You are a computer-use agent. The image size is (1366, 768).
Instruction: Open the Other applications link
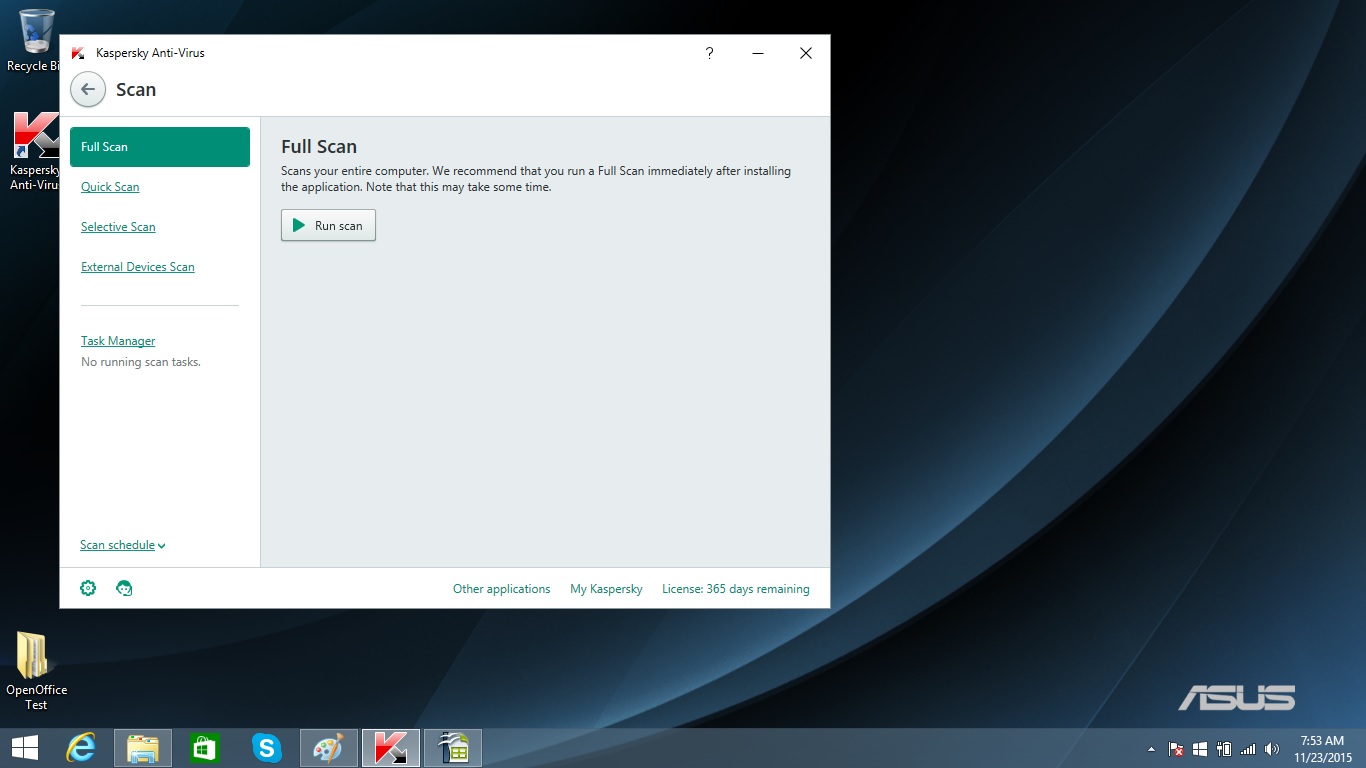[x=501, y=589]
